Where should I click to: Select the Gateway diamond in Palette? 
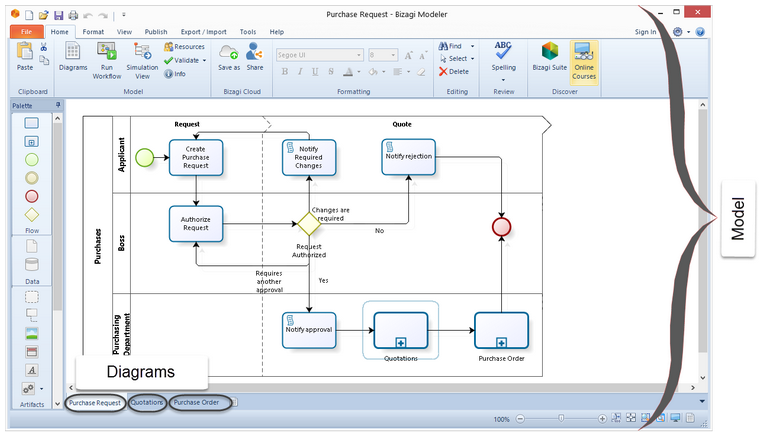32,215
